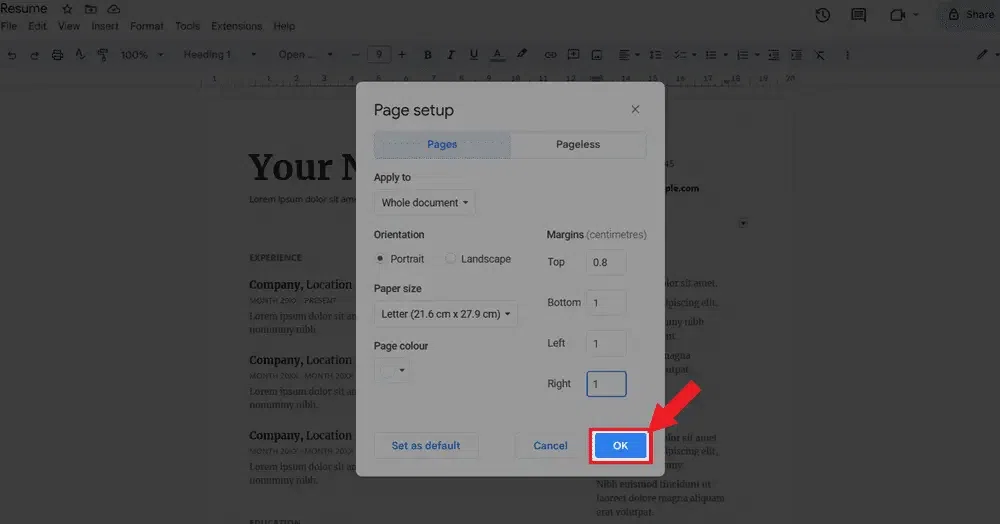Click the line spacing icon

click(x=655, y=55)
